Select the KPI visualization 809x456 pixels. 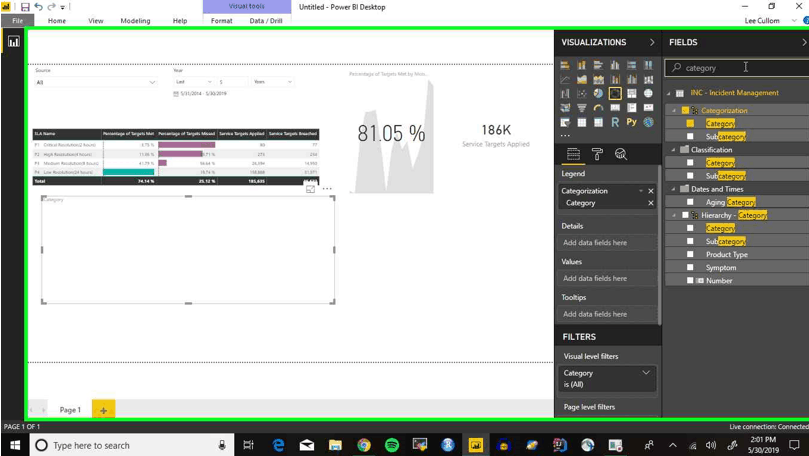coord(649,108)
